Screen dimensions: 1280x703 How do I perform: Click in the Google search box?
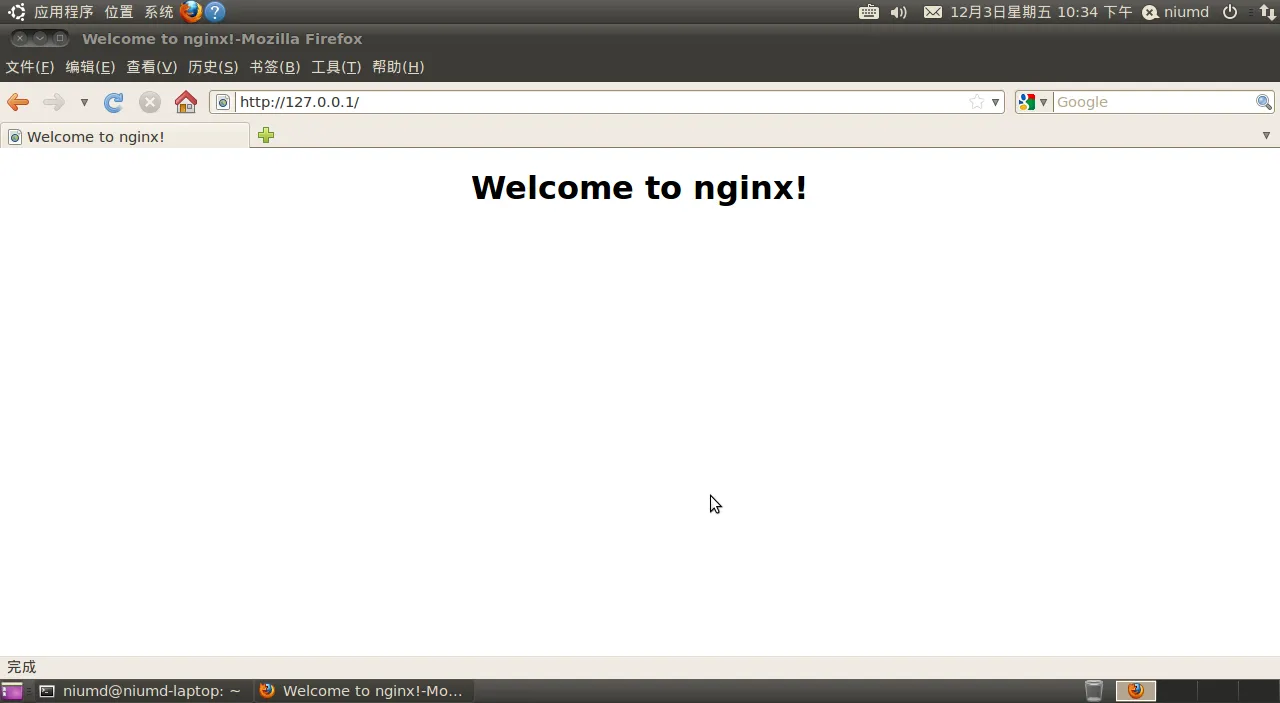point(1154,102)
